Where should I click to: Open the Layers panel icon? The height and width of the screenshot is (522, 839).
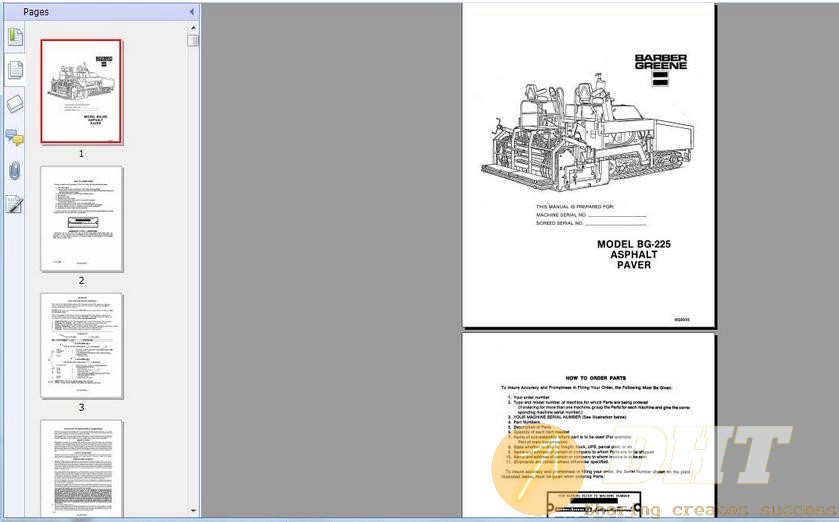(15, 104)
